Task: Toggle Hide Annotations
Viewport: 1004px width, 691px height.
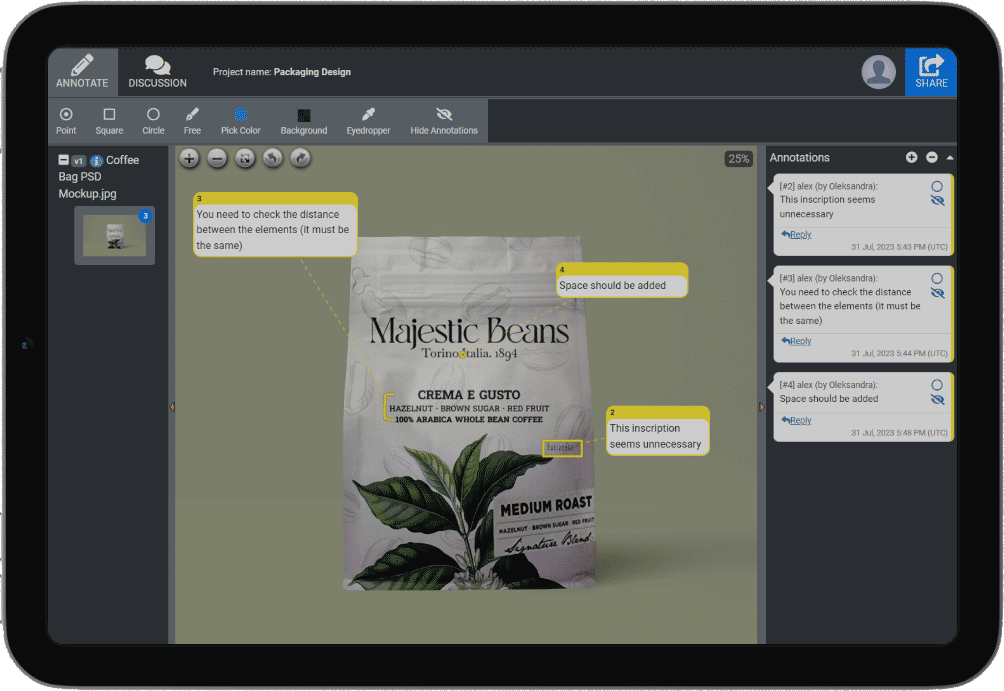Action: coord(444,120)
